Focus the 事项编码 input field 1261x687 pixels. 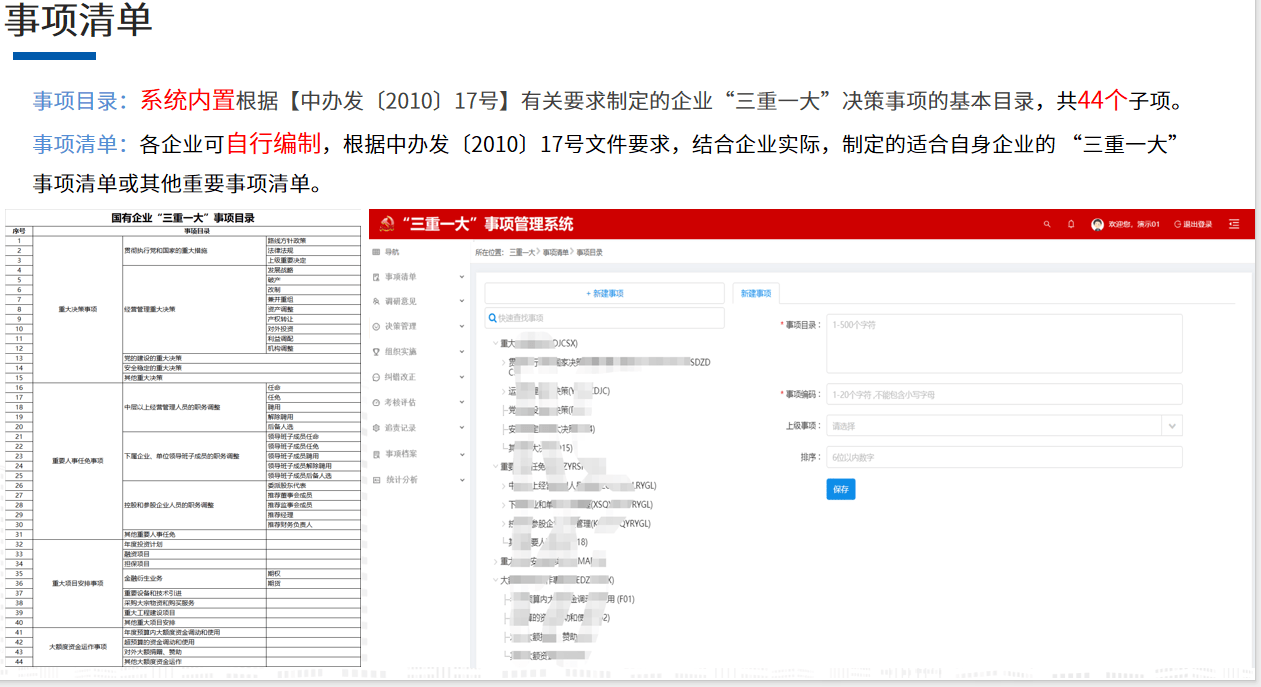(x=1004, y=394)
